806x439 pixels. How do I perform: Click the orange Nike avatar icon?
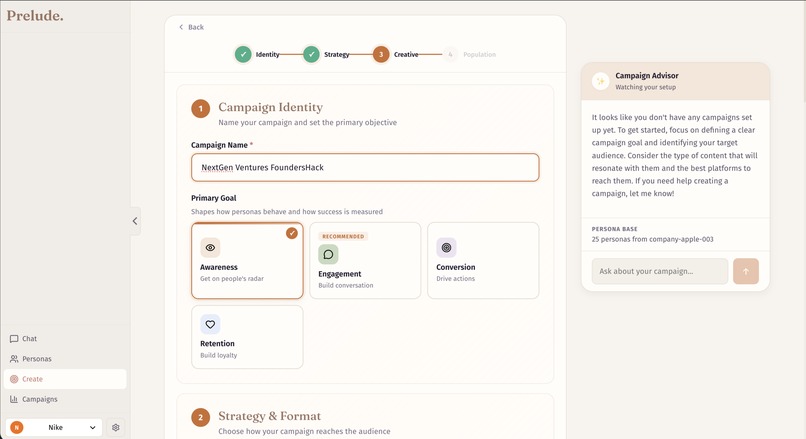tap(16, 427)
